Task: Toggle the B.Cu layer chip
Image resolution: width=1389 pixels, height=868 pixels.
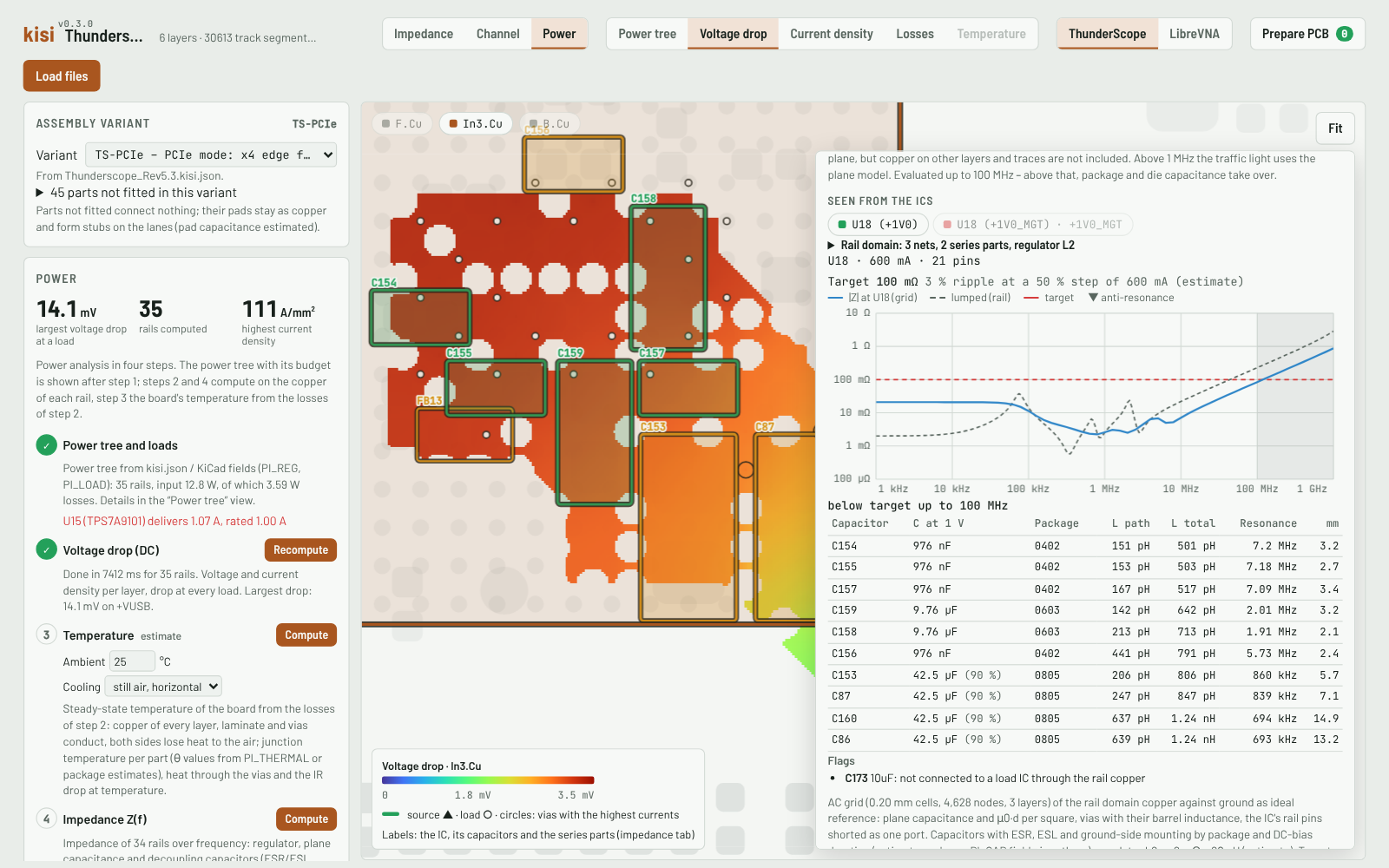Action: click(550, 124)
